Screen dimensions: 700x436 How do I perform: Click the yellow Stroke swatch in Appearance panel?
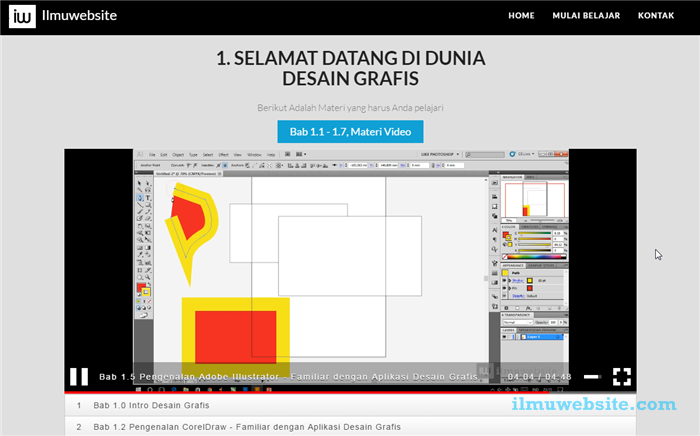529,281
